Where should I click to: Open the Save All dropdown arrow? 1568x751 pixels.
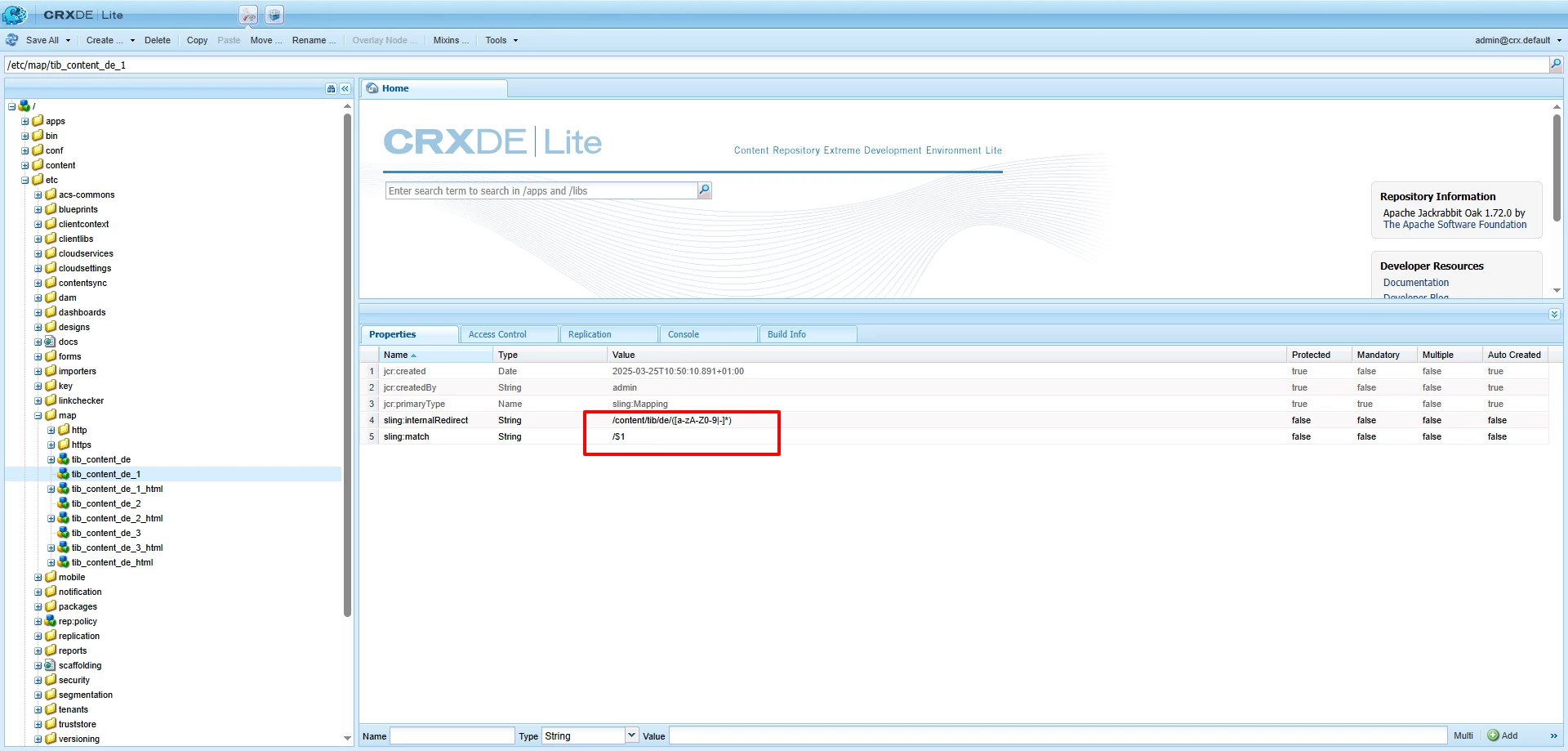pos(68,40)
